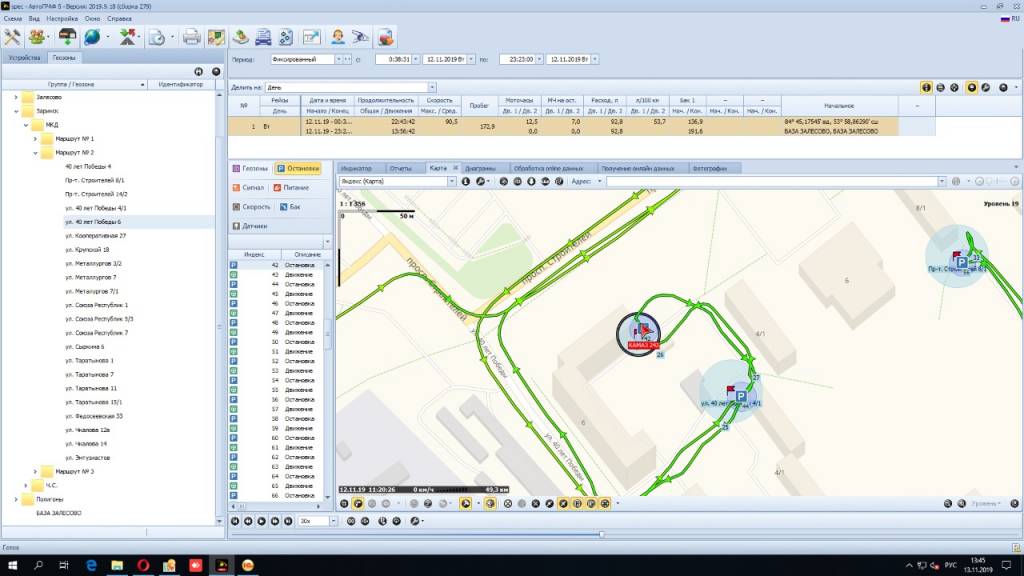The height and width of the screenshot is (576, 1024).
Task: Switch to the Диаграммы tab
Action: coord(480,168)
